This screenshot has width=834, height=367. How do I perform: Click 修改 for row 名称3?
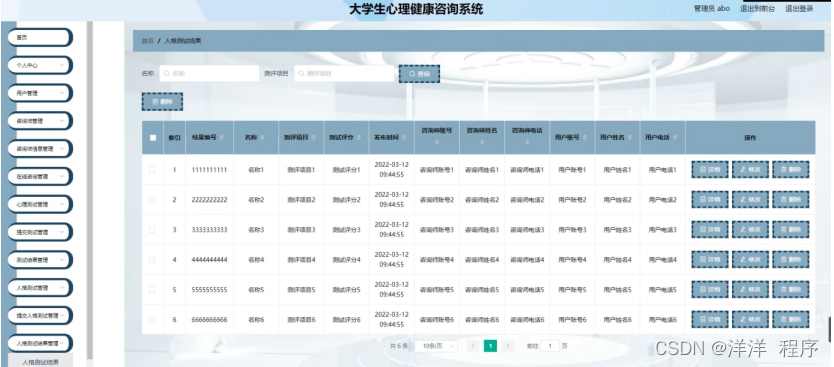pyautogui.click(x=750, y=230)
